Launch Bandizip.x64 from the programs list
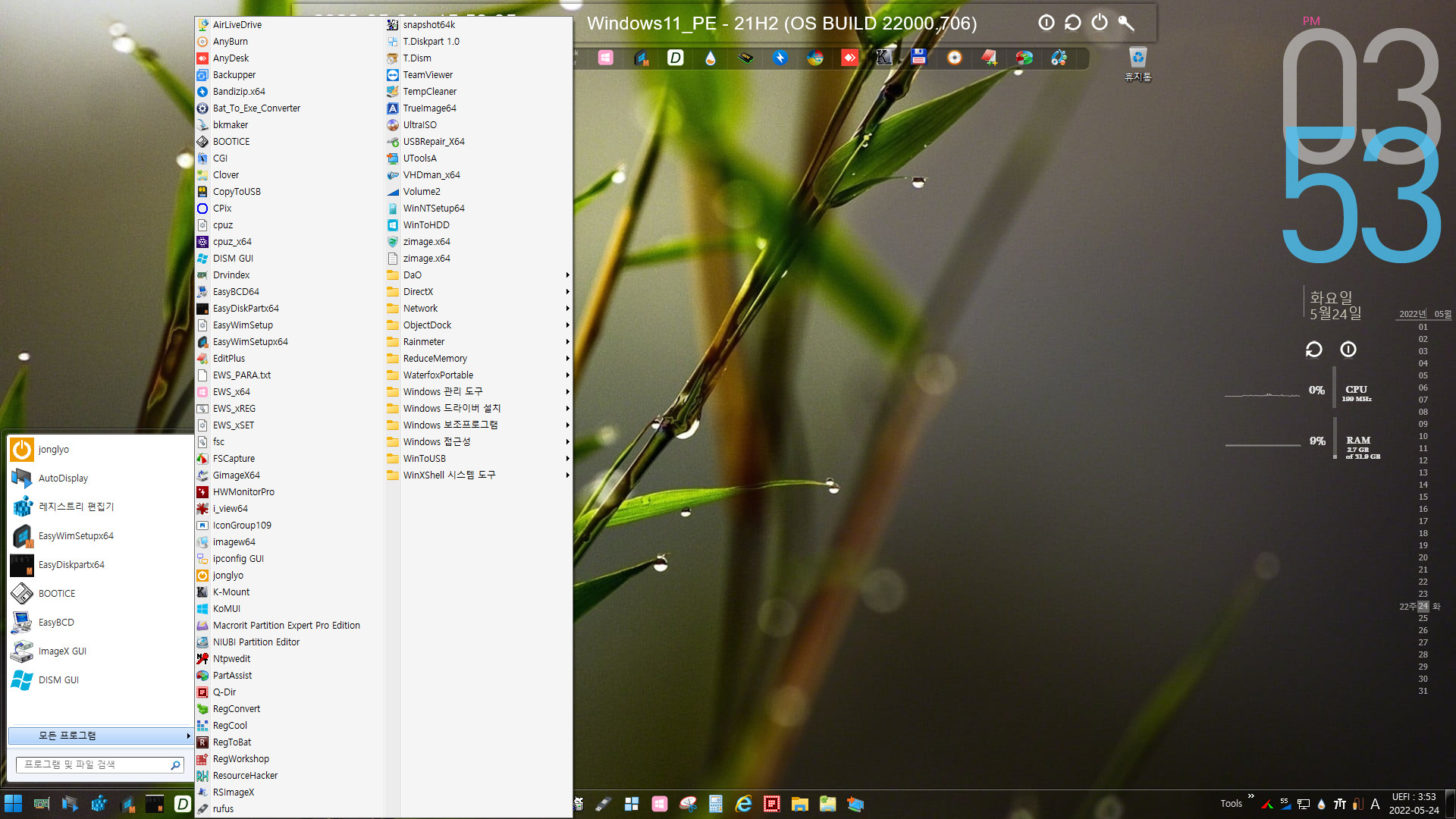This screenshot has height=819, width=1456. [x=289, y=92]
